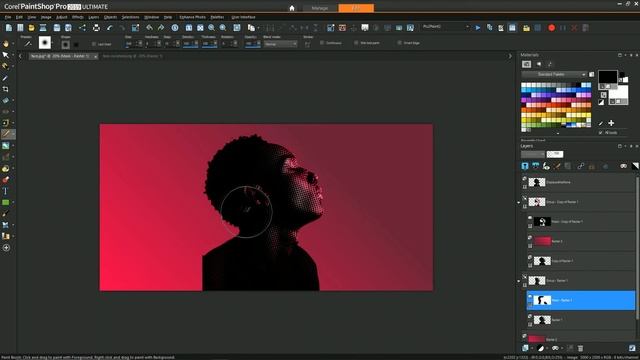Click the Share icon
640x360 pixels.
(82, 28)
